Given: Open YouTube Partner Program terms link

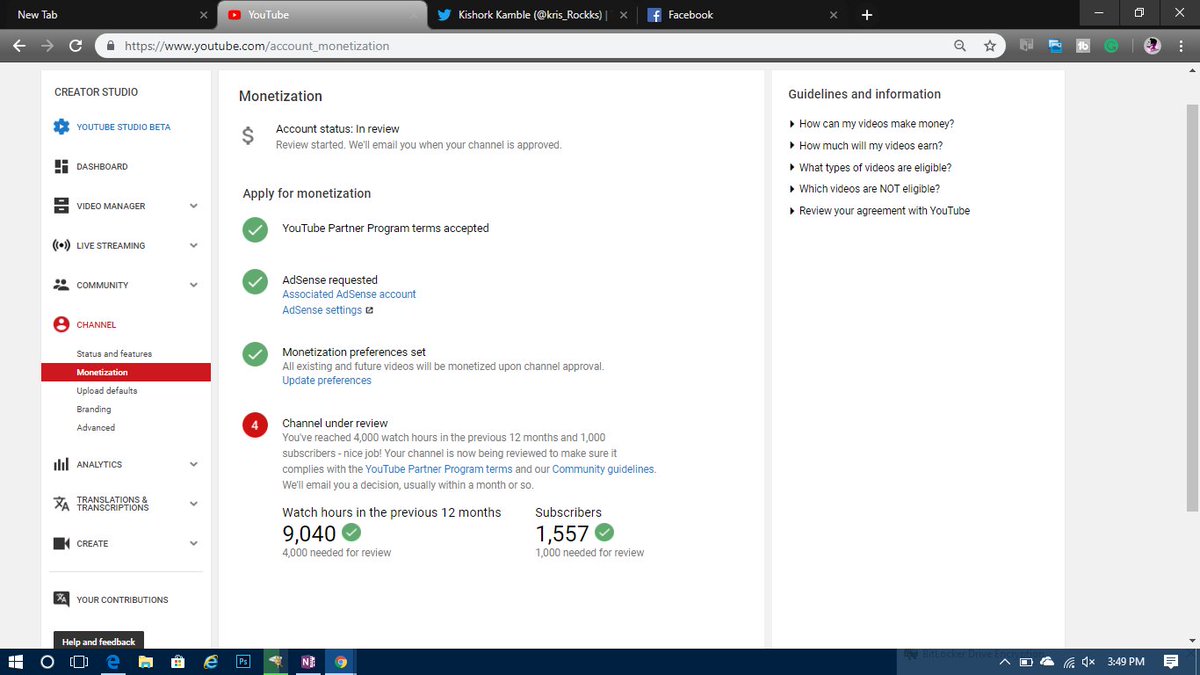Looking at the screenshot, I should click(x=439, y=469).
